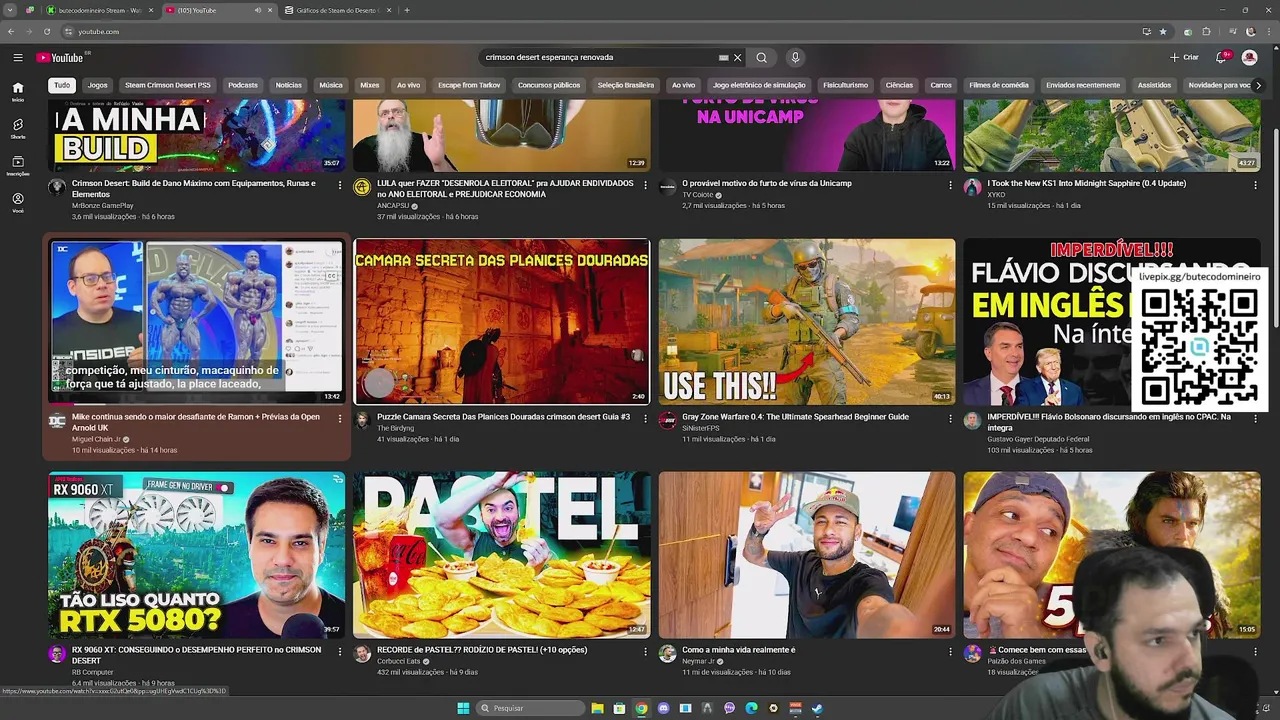Open channel link MrBonze GamePlay
The width and height of the screenshot is (1280, 720).
tap(102, 206)
